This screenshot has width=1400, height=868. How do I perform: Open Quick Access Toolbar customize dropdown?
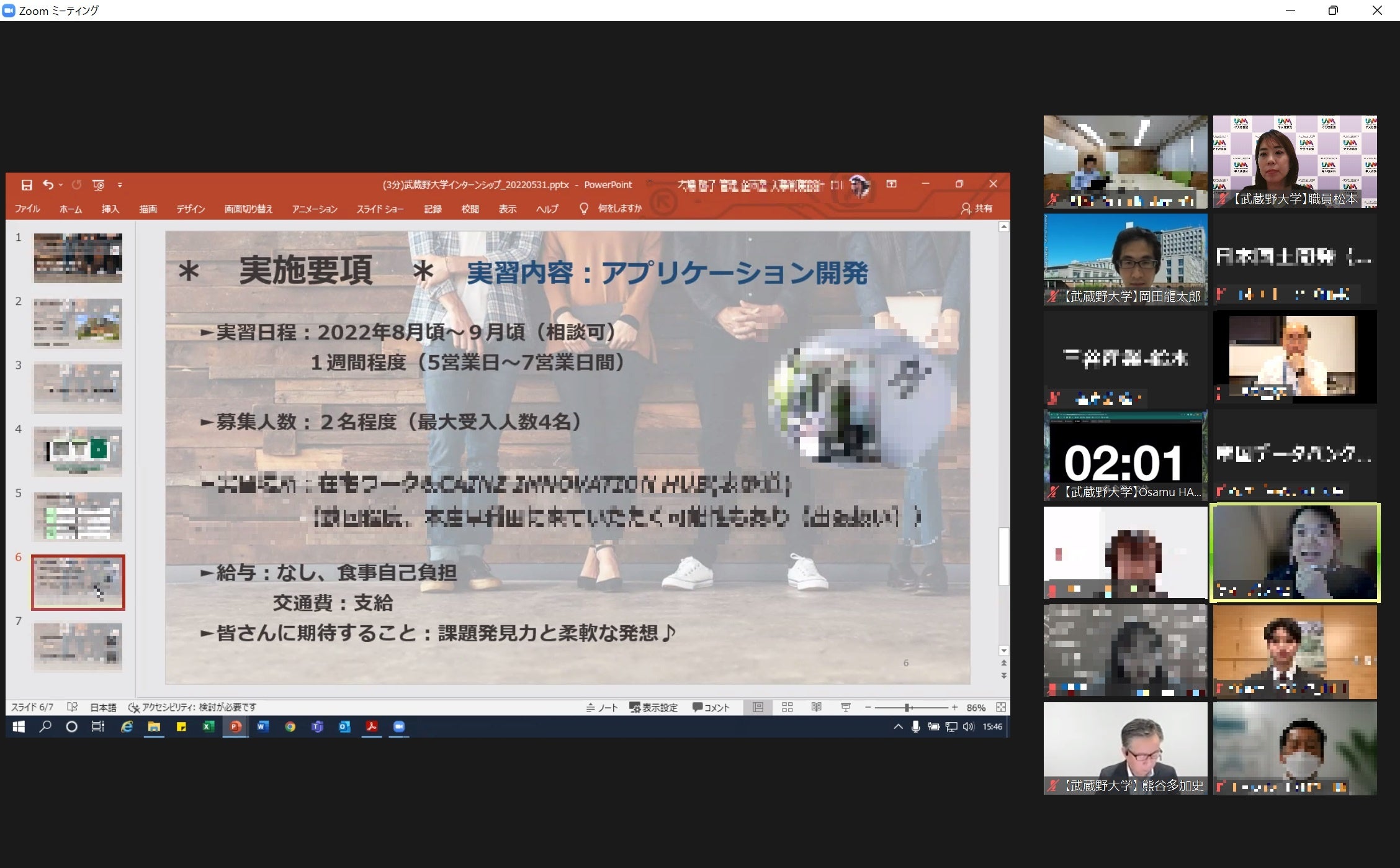[x=120, y=185]
